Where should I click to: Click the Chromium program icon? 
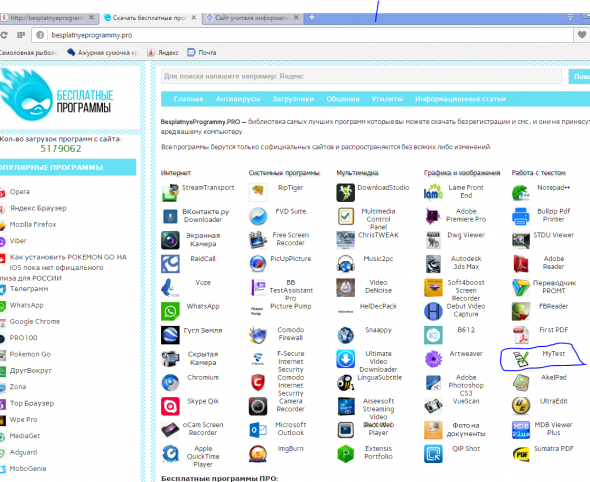(170, 383)
